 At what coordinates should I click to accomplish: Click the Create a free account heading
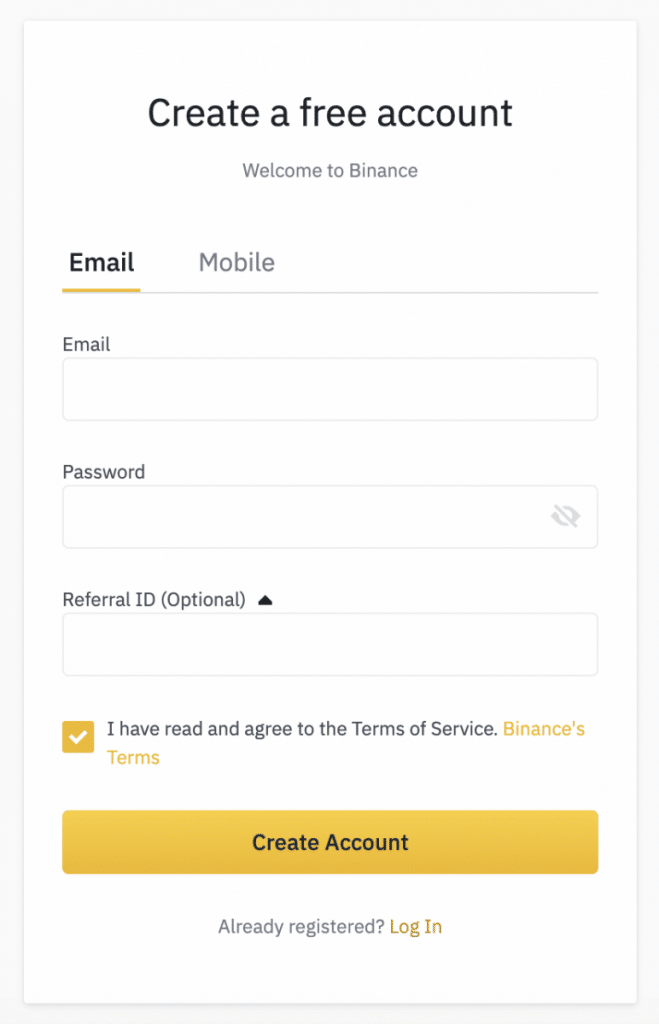330,112
